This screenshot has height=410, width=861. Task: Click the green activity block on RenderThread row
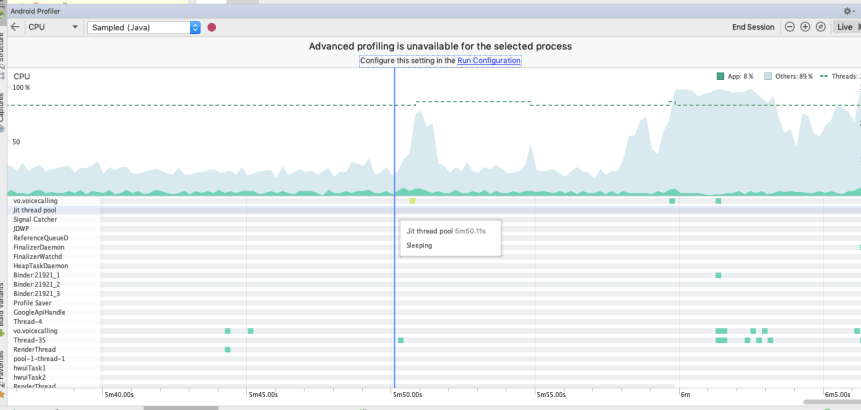(228, 350)
